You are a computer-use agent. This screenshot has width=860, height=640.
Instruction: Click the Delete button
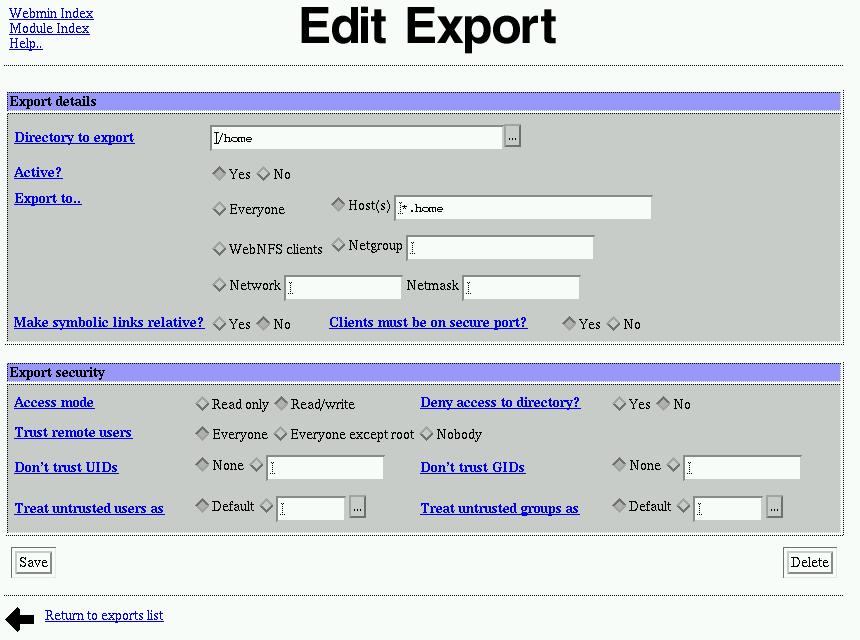809,562
